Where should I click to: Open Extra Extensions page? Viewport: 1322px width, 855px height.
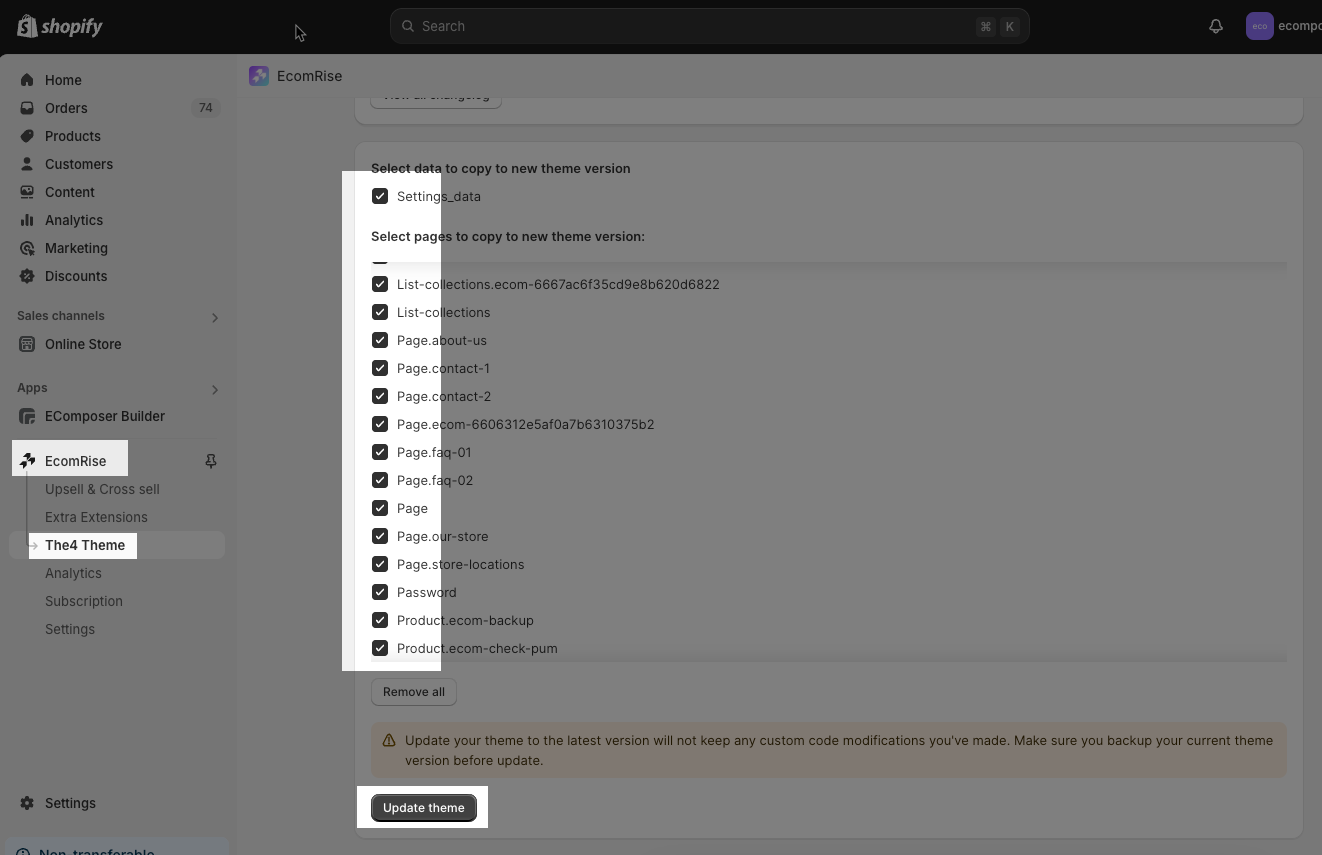point(96,517)
